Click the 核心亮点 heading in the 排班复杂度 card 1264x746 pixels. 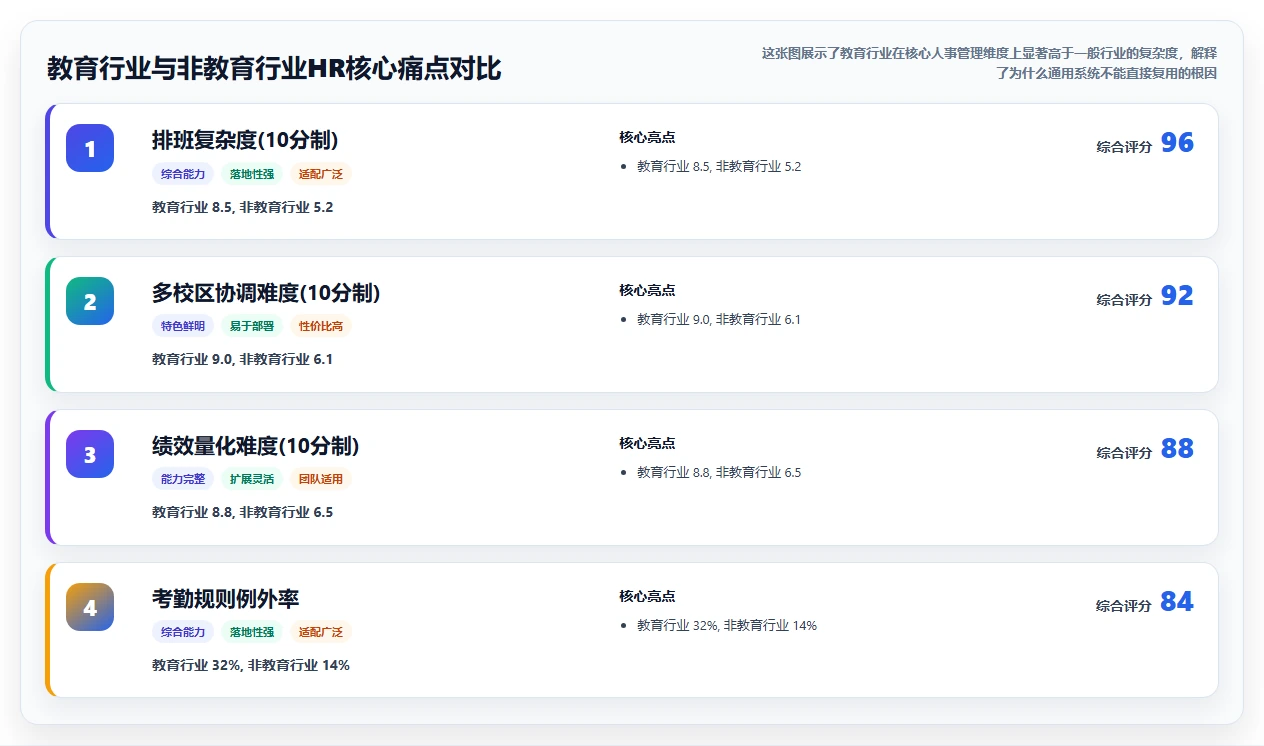click(x=647, y=137)
